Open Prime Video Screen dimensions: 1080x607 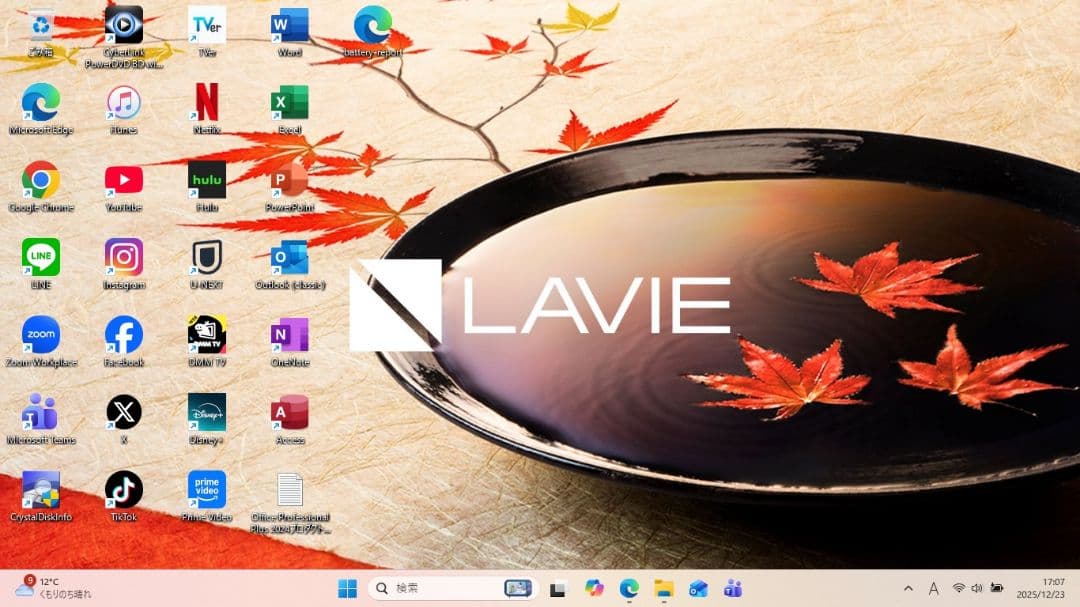[206, 490]
